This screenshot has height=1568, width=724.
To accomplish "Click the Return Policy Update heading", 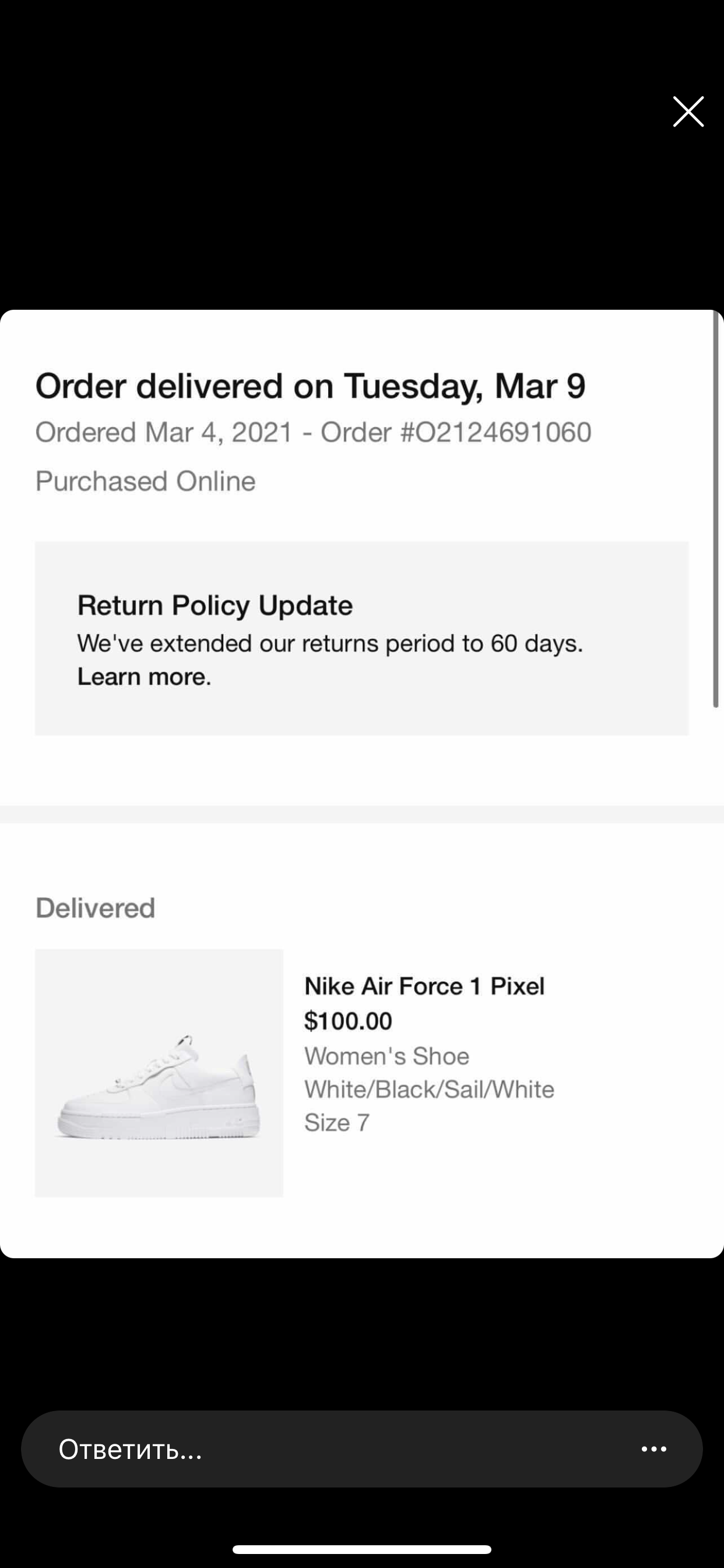I will (x=215, y=605).
